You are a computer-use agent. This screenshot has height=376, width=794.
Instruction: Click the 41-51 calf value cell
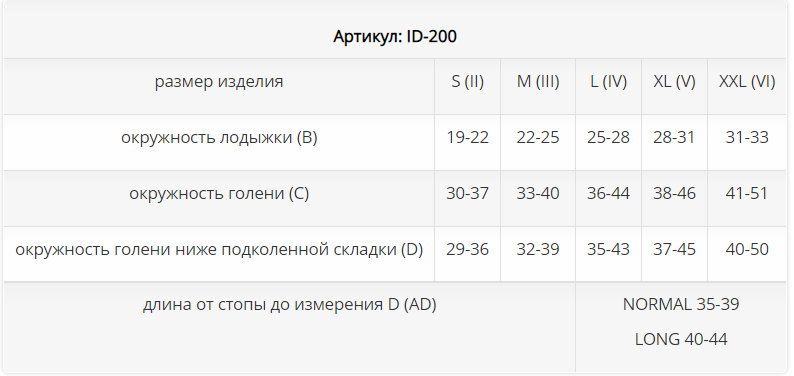pos(747,193)
